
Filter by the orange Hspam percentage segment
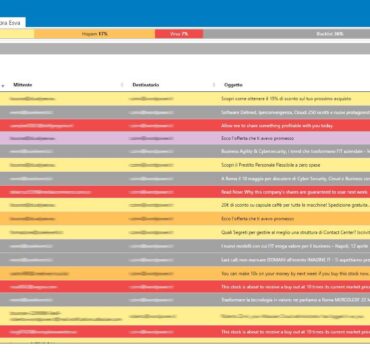click(x=95, y=34)
